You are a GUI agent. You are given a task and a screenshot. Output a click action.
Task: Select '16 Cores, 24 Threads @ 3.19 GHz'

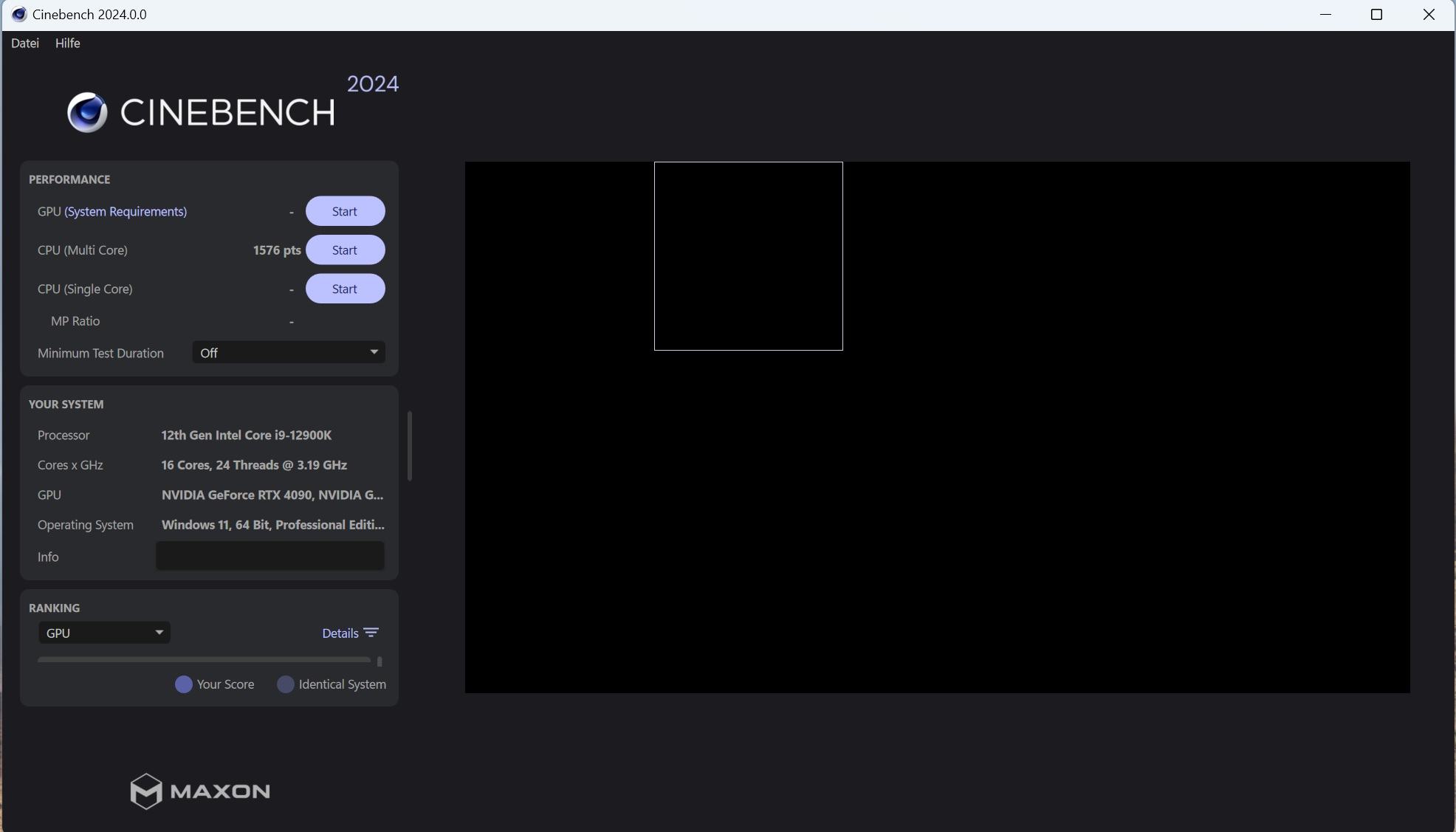[254, 465]
